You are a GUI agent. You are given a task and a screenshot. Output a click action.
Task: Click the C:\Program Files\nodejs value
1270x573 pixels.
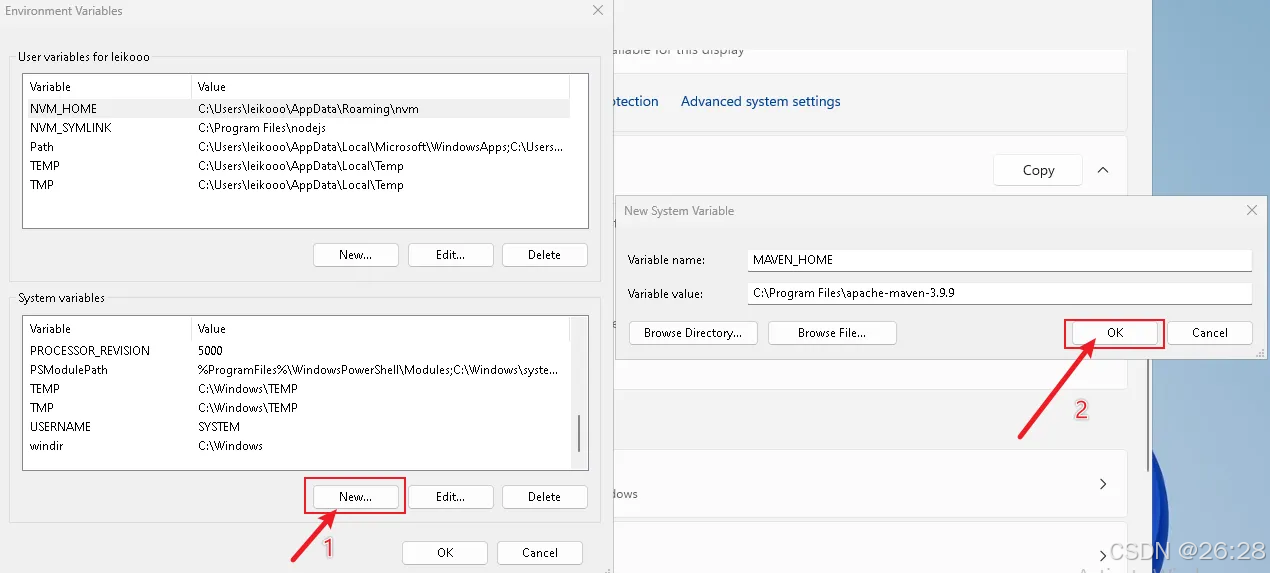point(262,128)
